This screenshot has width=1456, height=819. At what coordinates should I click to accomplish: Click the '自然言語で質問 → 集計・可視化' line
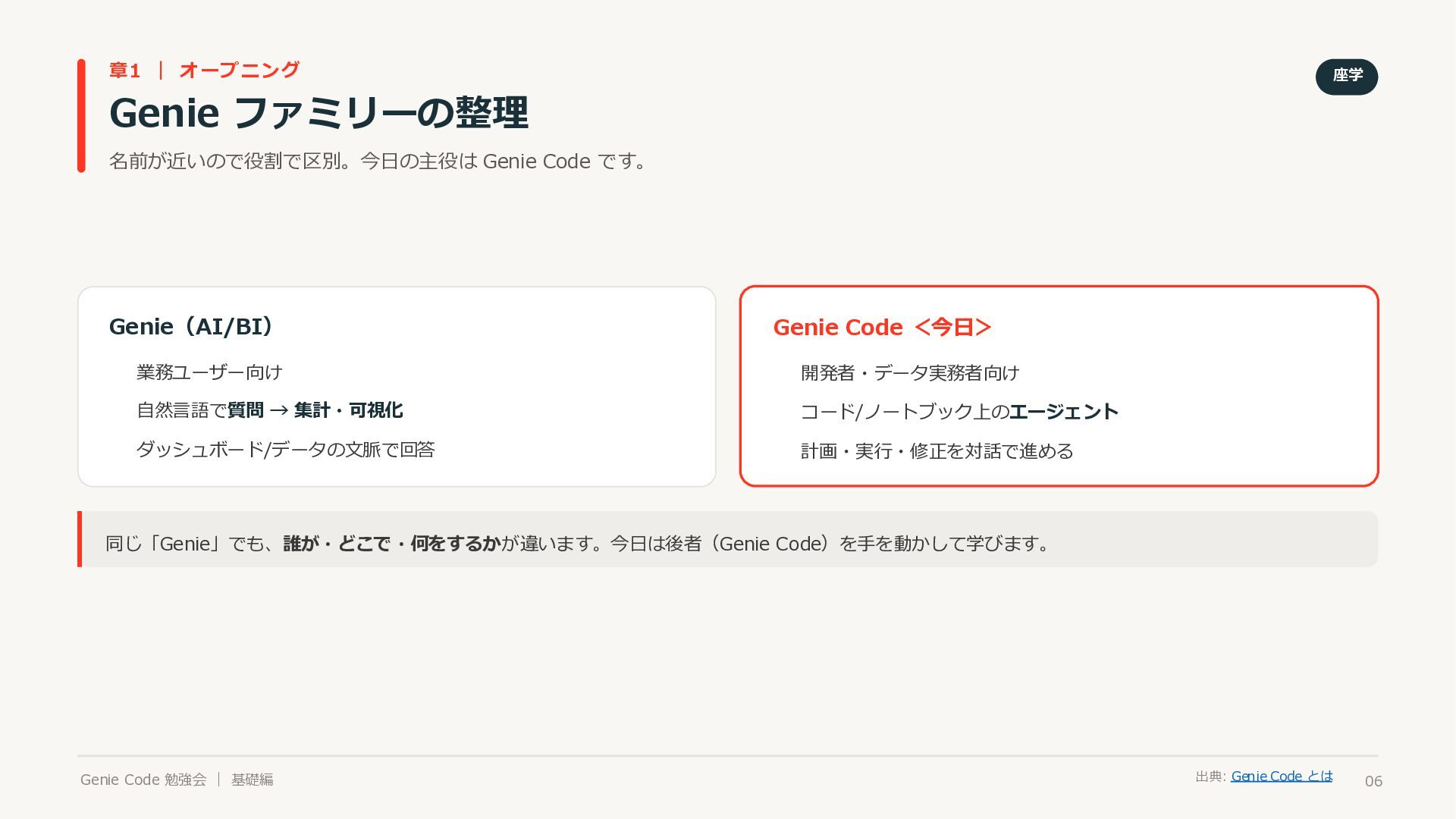tap(270, 410)
